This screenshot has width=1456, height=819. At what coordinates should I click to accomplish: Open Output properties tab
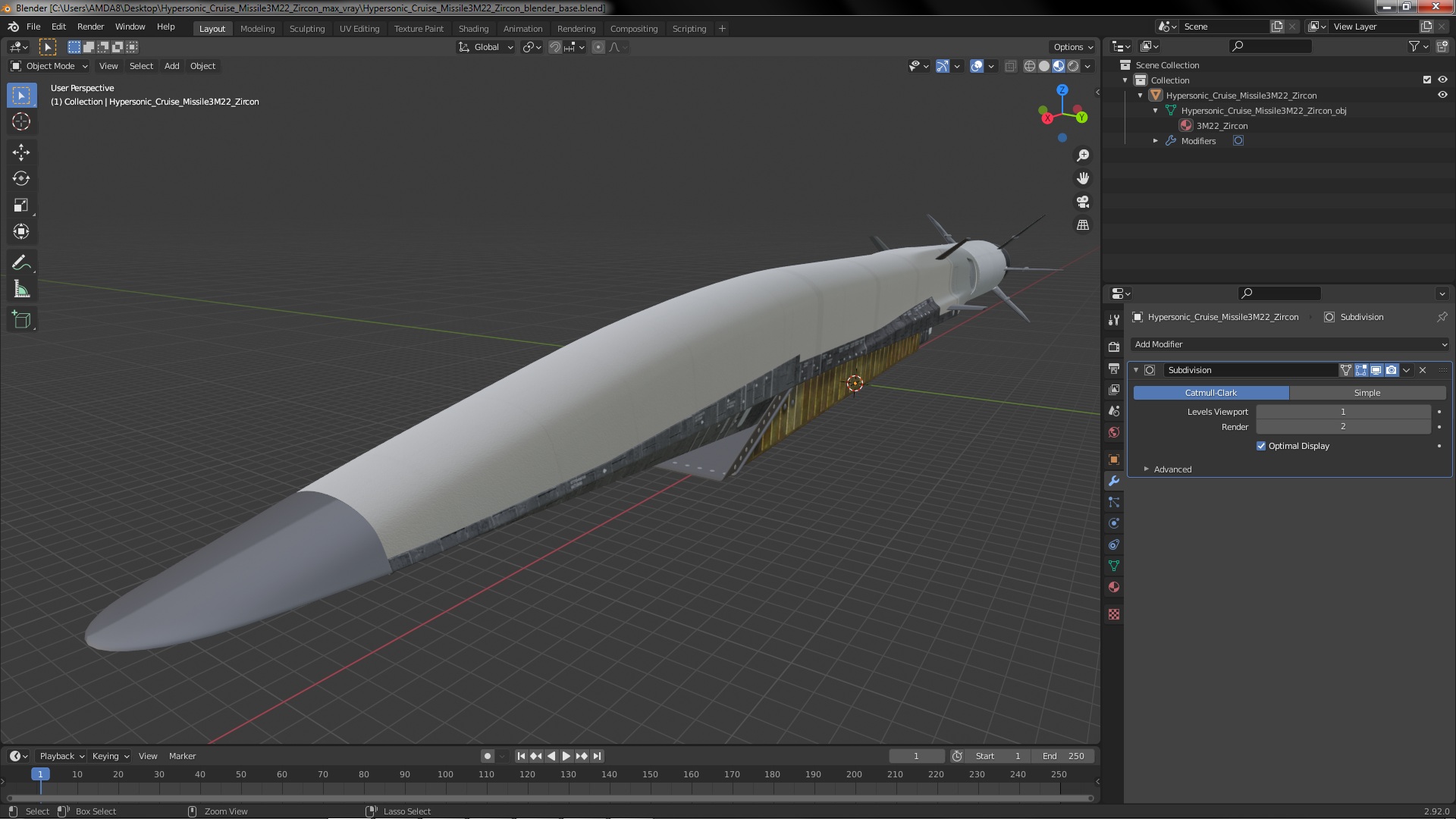click(1113, 368)
